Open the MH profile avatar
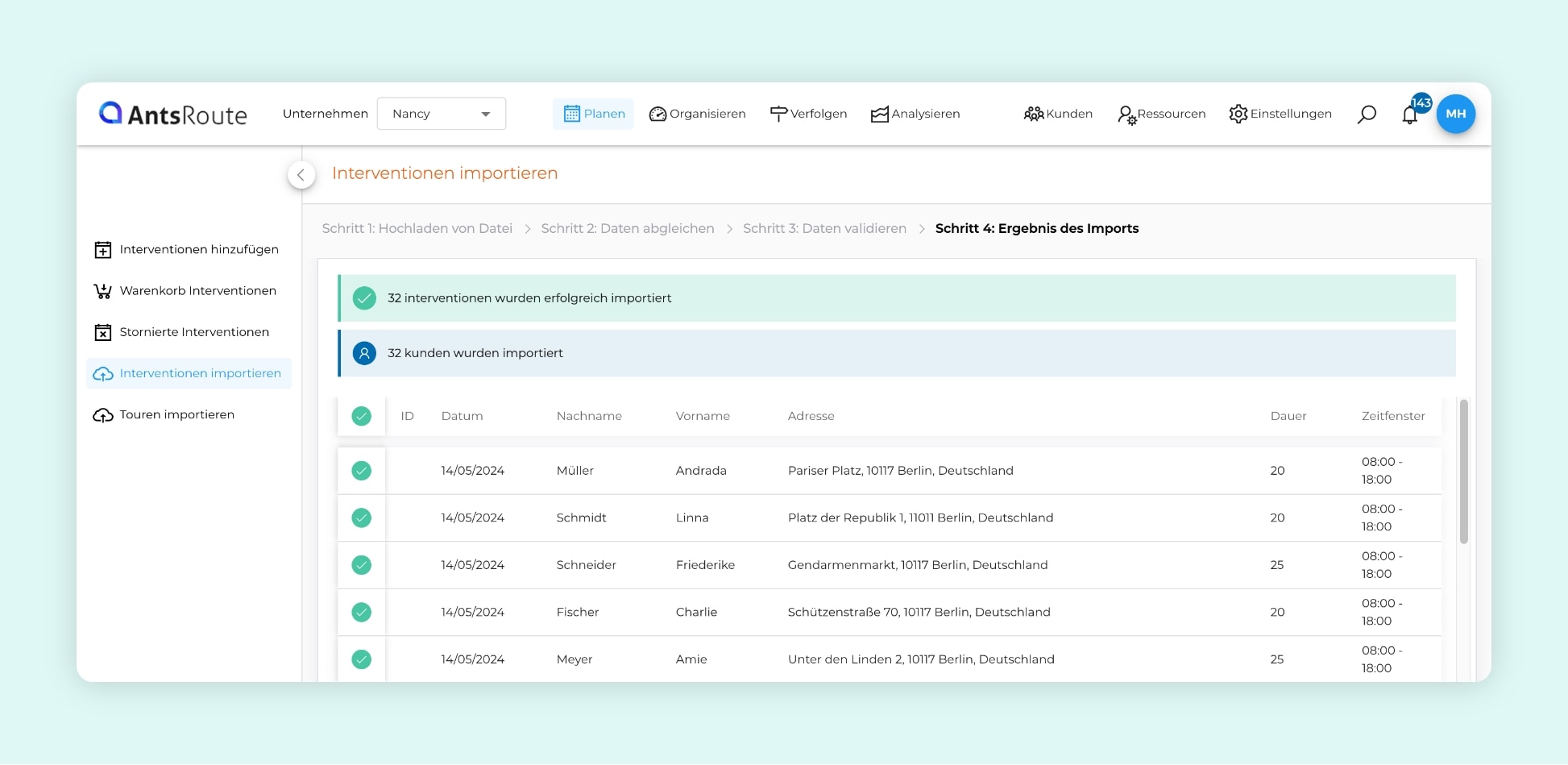Screen dimensions: 1568x765 click(1455, 114)
